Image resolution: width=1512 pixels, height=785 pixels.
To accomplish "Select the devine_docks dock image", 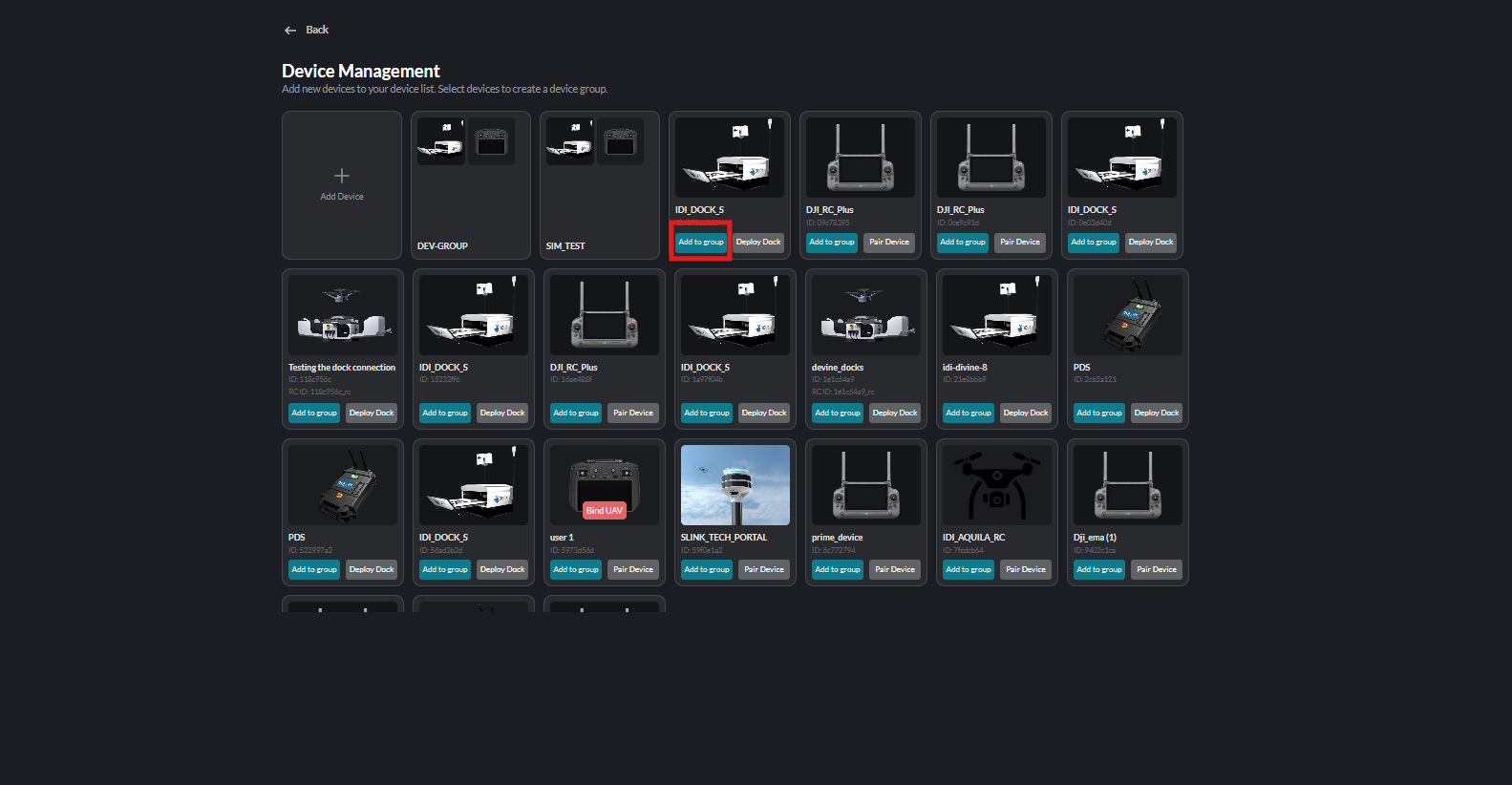I will [x=866, y=315].
